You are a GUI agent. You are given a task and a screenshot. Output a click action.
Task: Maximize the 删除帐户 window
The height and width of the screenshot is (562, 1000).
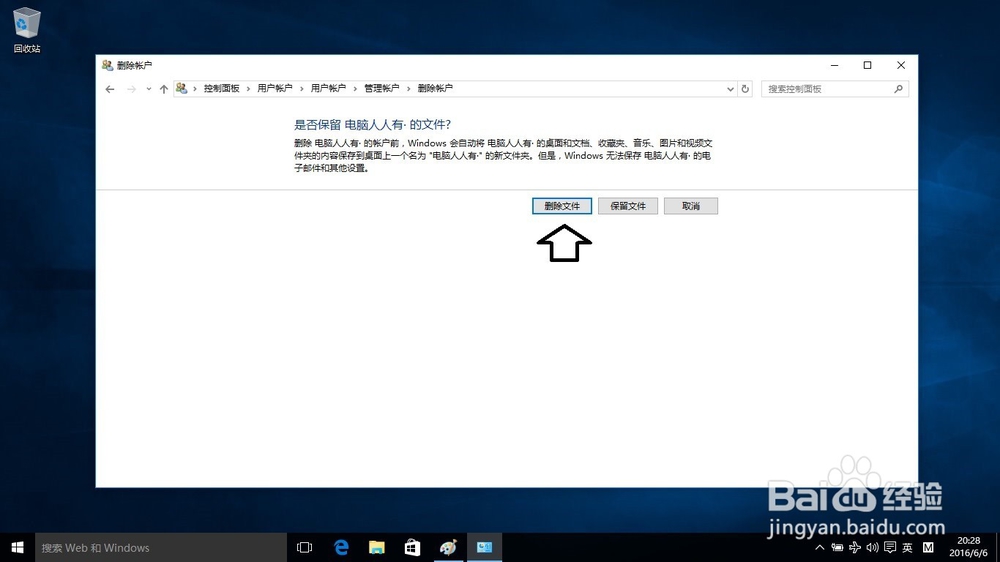click(x=867, y=65)
